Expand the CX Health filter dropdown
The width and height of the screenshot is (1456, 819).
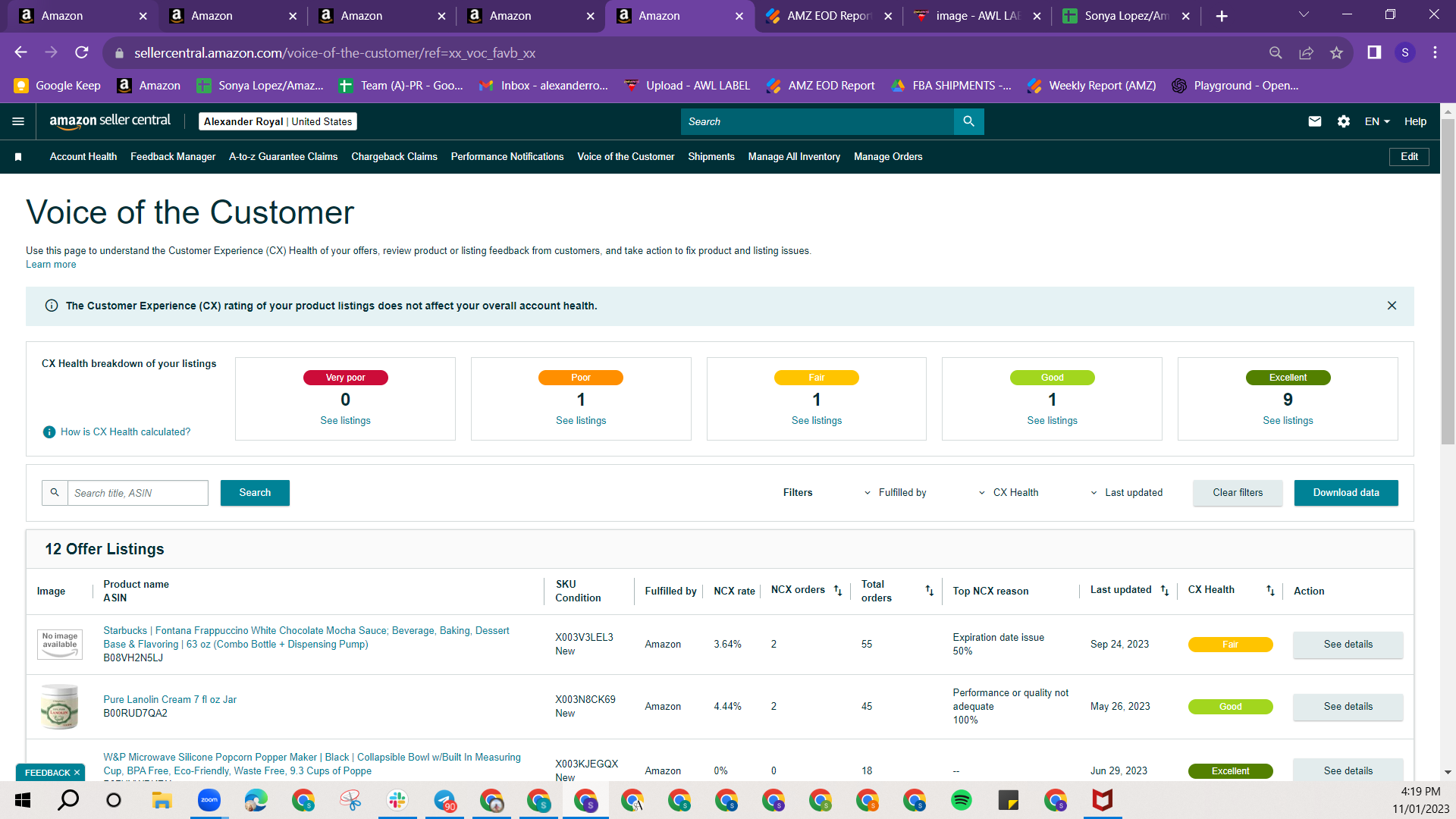1009,493
